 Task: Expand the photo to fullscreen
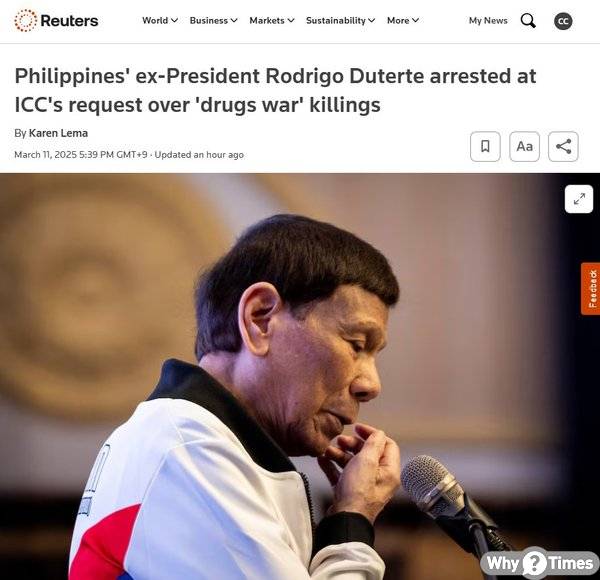coord(579,199)
